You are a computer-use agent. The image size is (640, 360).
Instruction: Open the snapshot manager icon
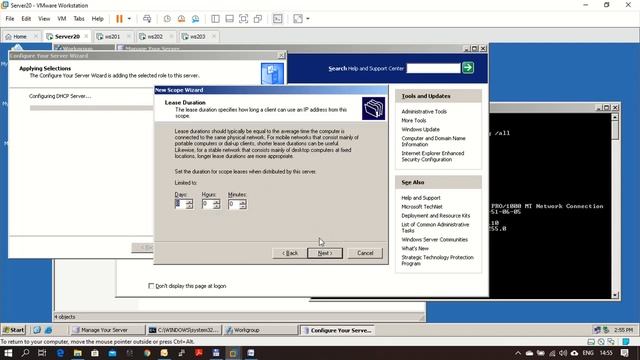pos(196,19)
